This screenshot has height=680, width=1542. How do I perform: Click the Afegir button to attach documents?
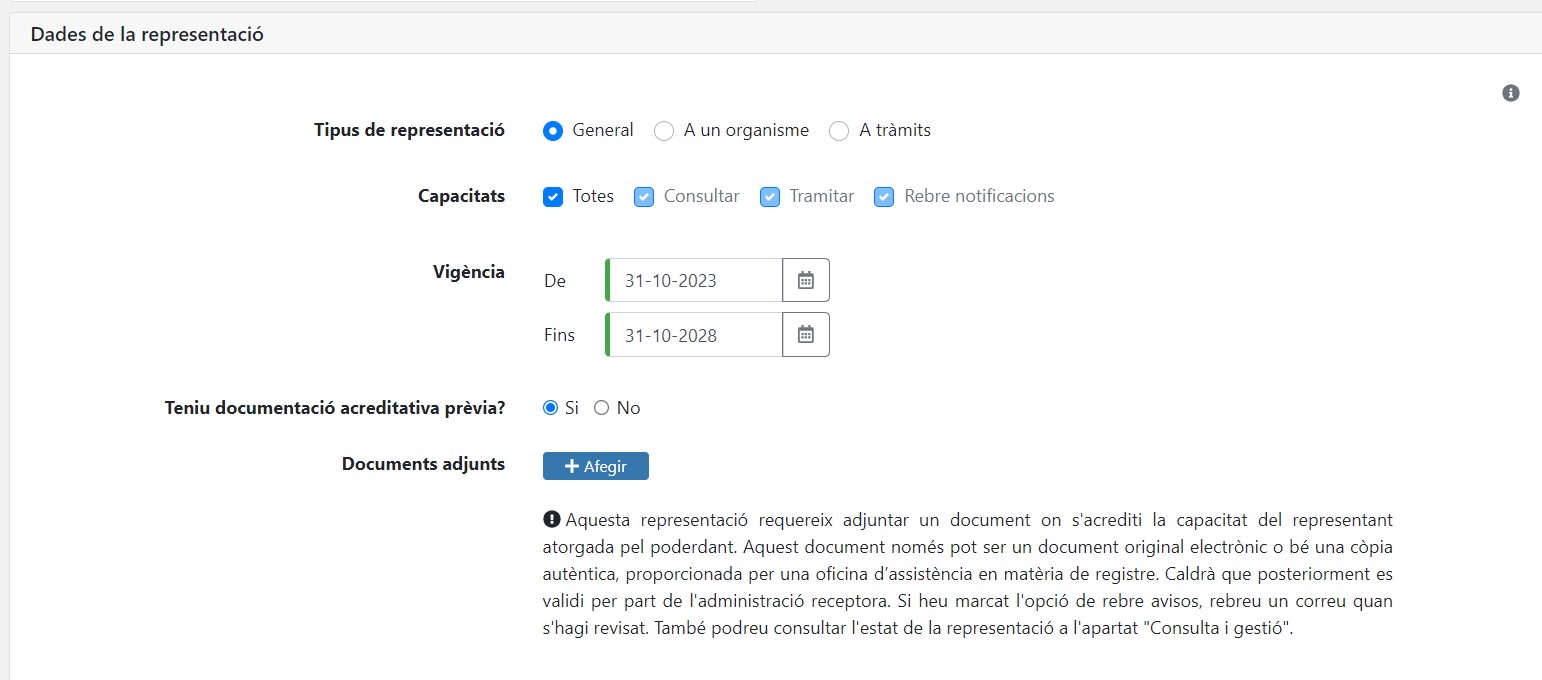pos(596,466)
